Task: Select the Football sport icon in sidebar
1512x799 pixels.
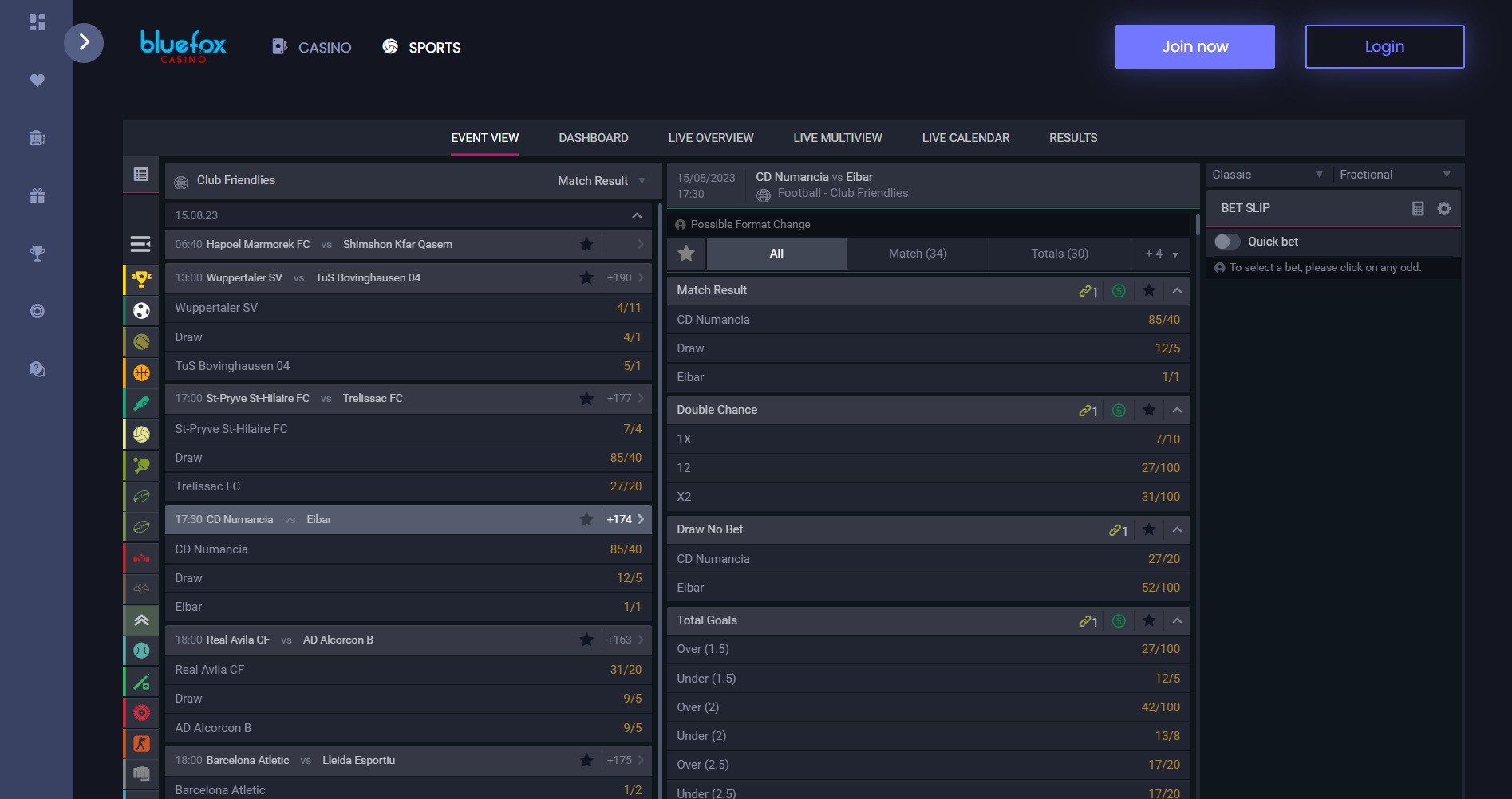Action: [x=141, y=310]
